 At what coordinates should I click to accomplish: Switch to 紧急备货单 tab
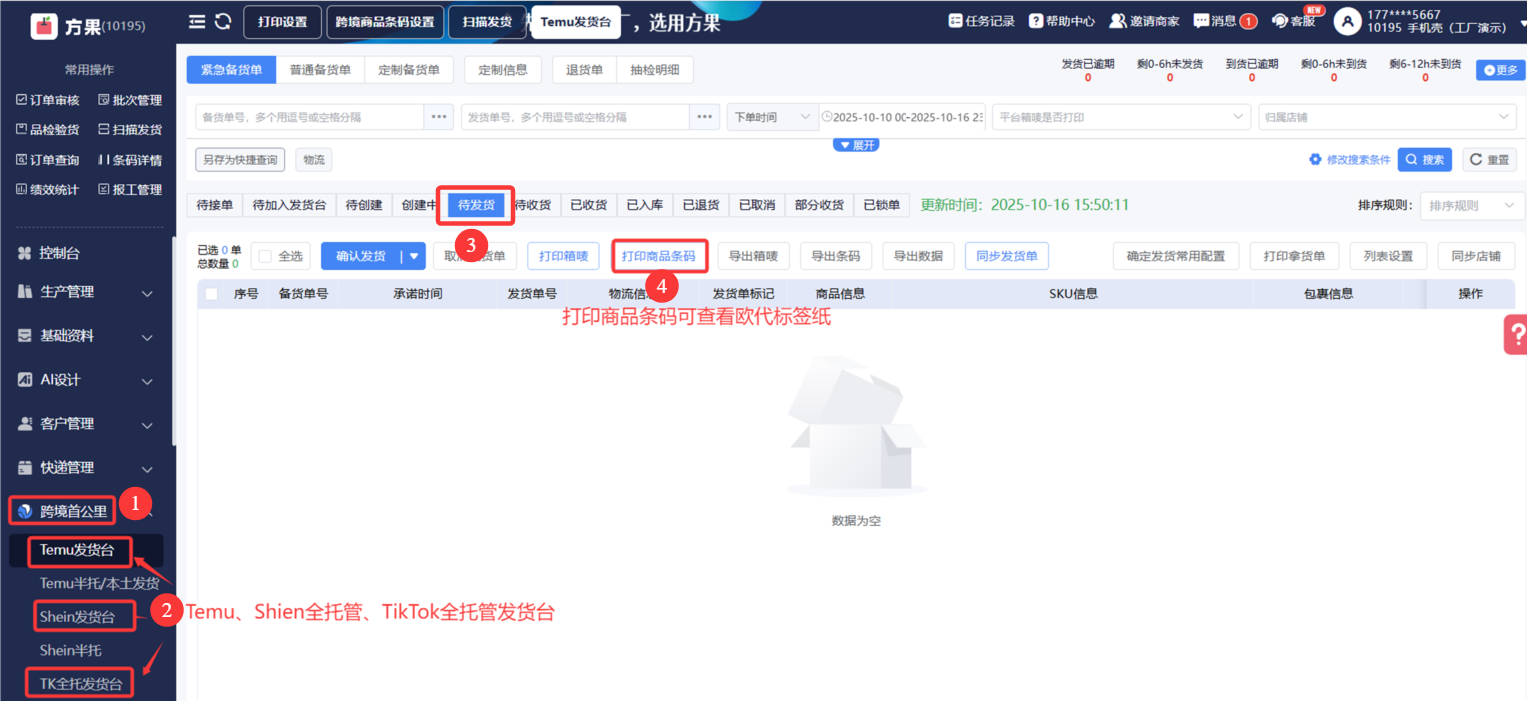(x=231, y=70)
